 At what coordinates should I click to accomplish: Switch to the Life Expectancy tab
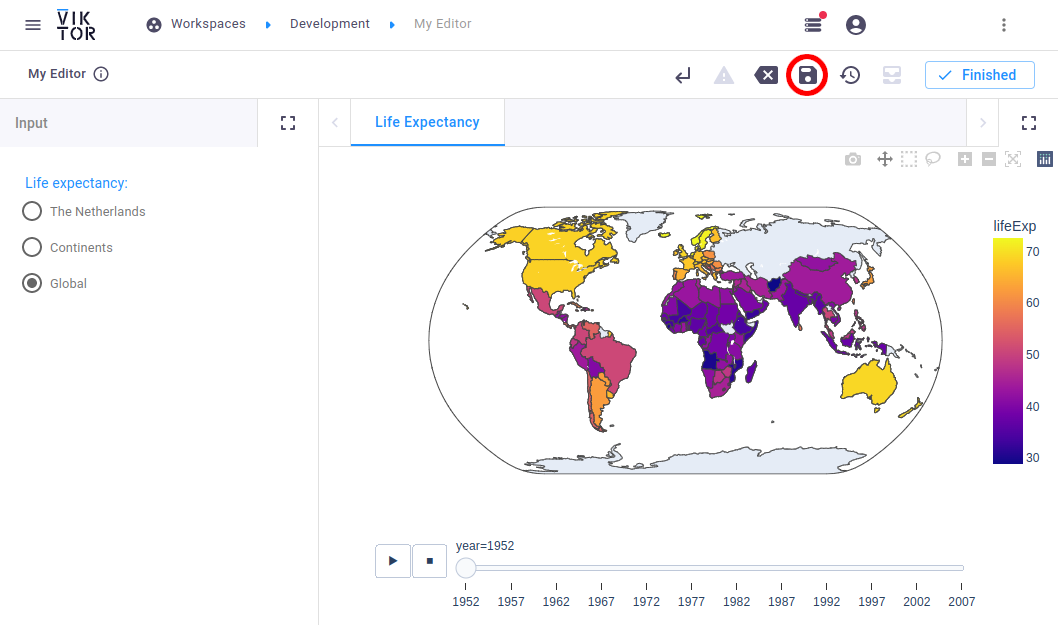click(x=427, y=122)
